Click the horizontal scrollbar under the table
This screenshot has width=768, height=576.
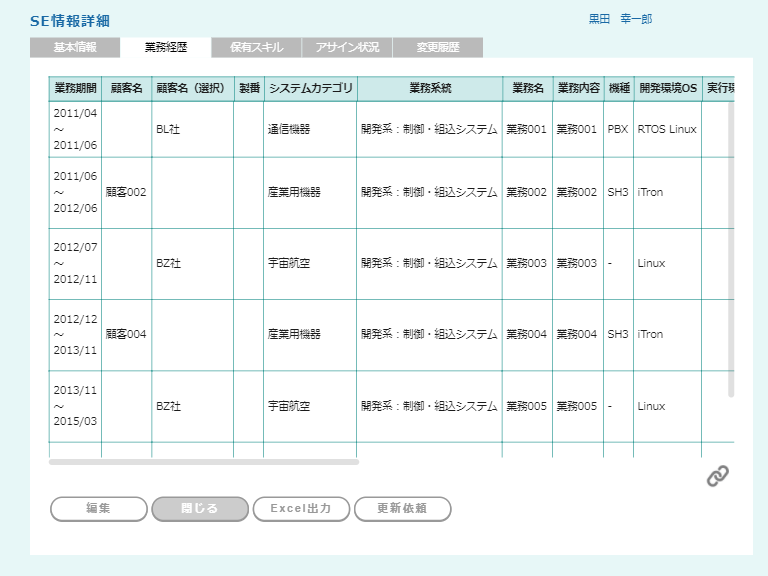[x=204, y=462]
